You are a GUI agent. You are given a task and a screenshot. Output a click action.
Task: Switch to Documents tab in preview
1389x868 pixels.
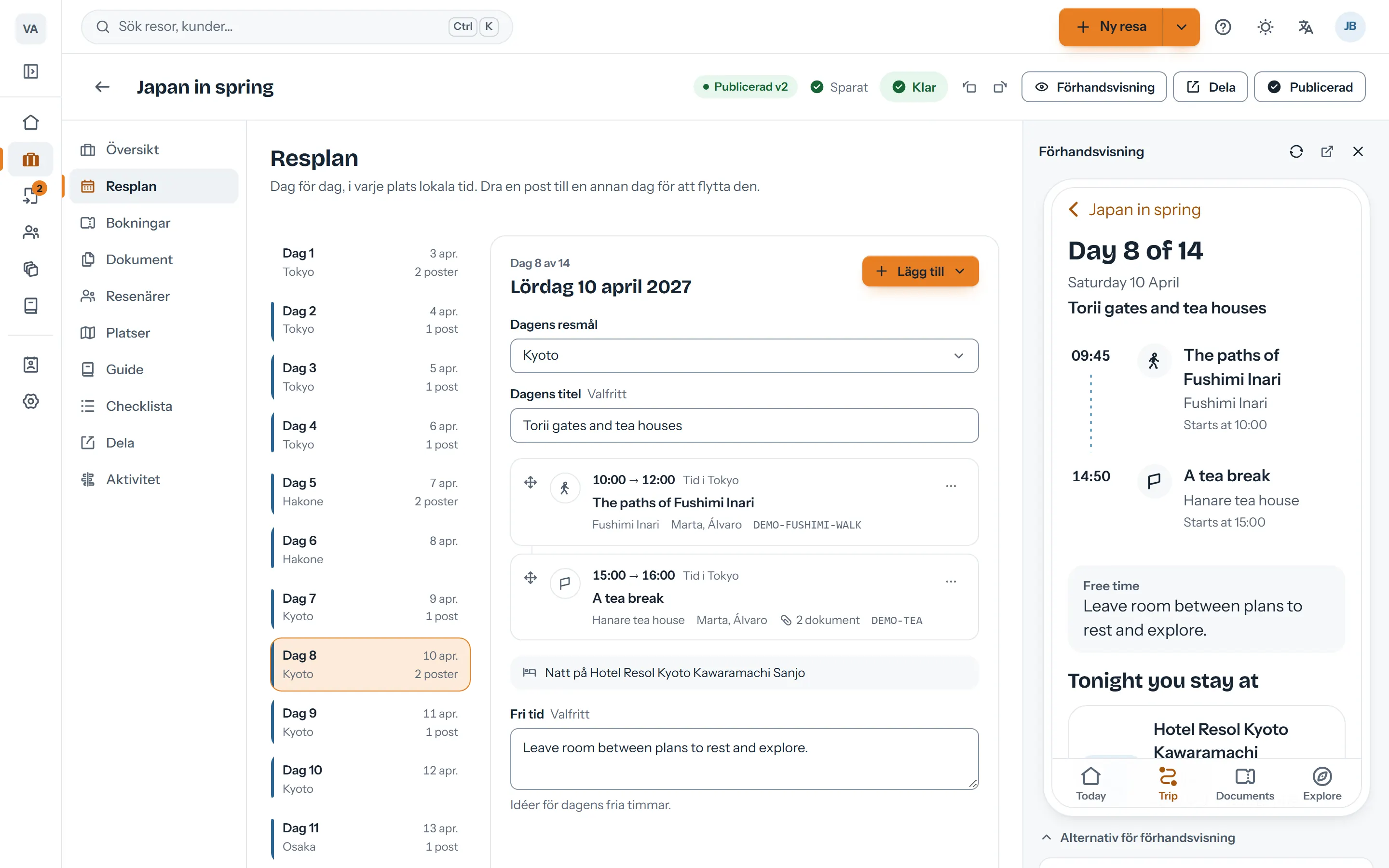[x=1244, y=784]
